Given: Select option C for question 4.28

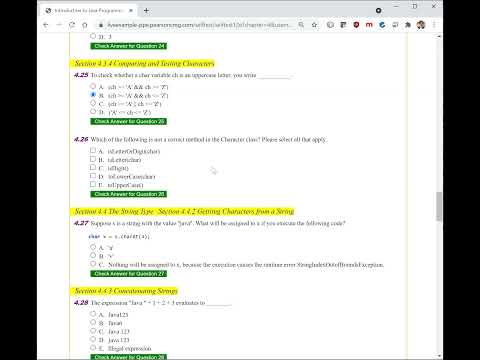Looking at the screenshot, I should 93,331.
